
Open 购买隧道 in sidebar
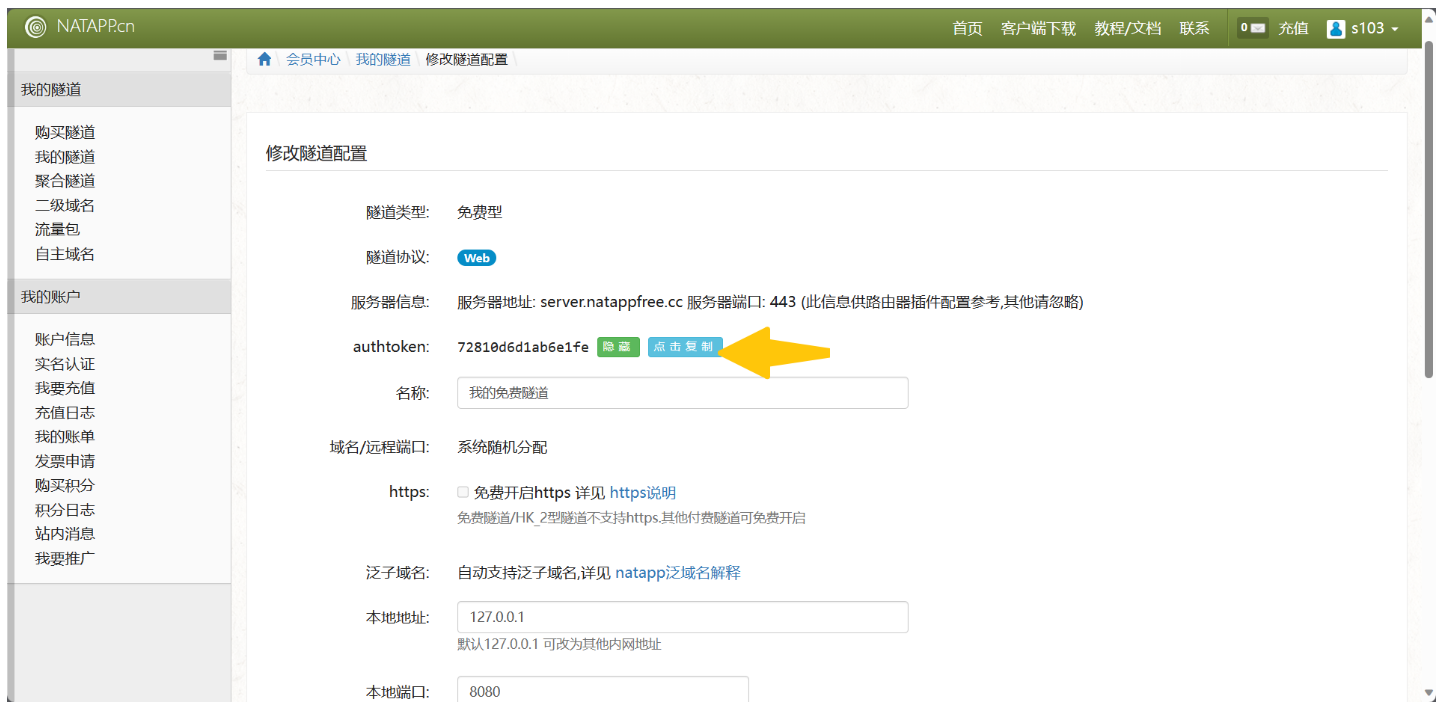65,132
